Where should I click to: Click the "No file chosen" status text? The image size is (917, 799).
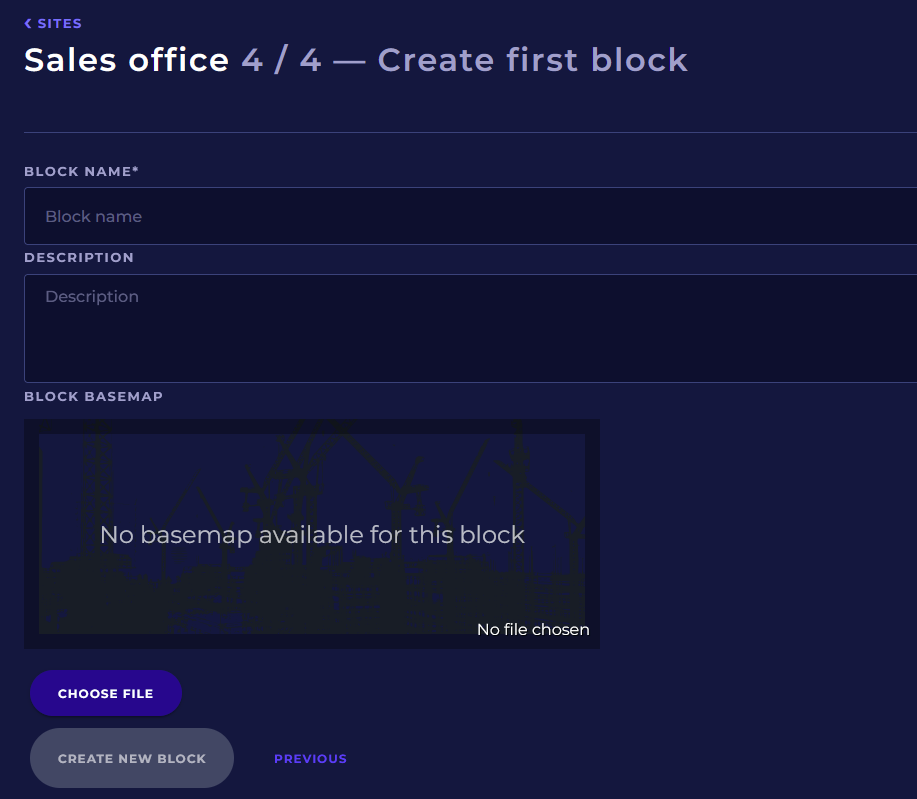(x=533, y=630)
